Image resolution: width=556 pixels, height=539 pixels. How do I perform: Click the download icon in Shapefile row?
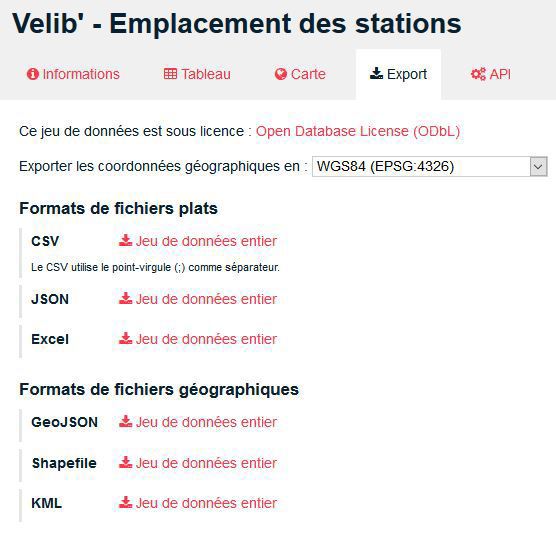click(x=125, y=462)
